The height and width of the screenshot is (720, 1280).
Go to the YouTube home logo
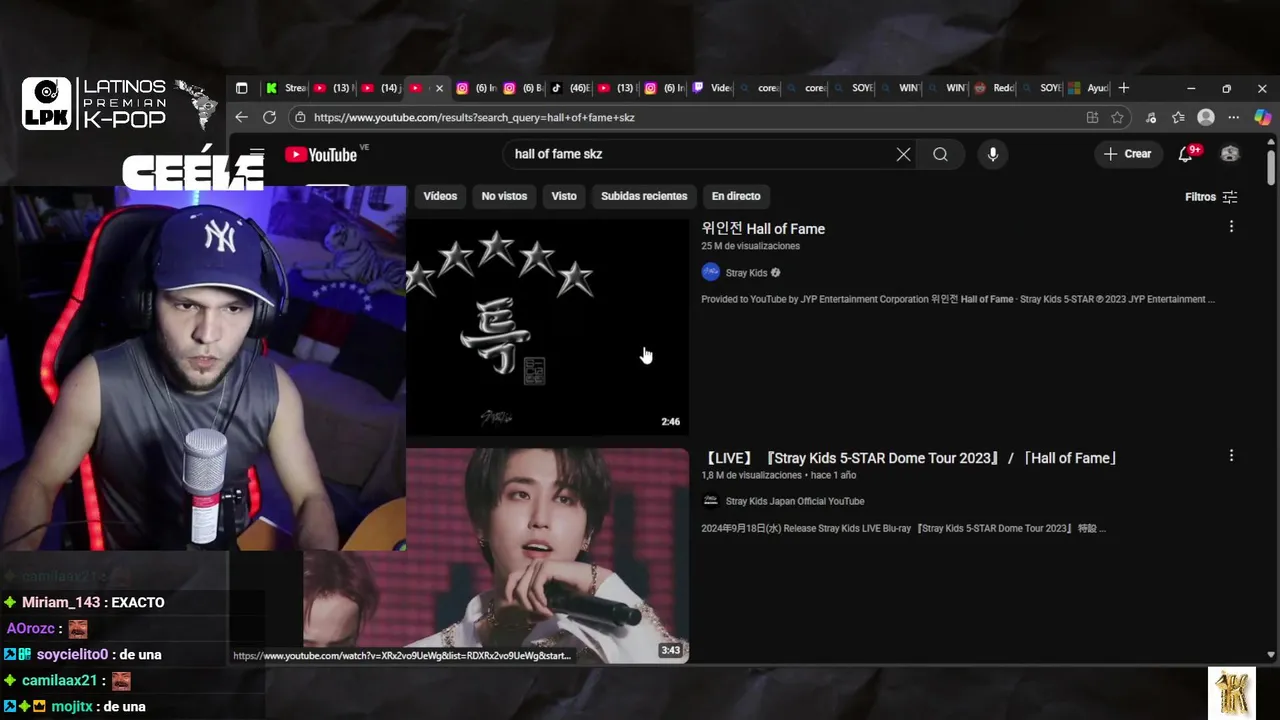tap(321, 154)
